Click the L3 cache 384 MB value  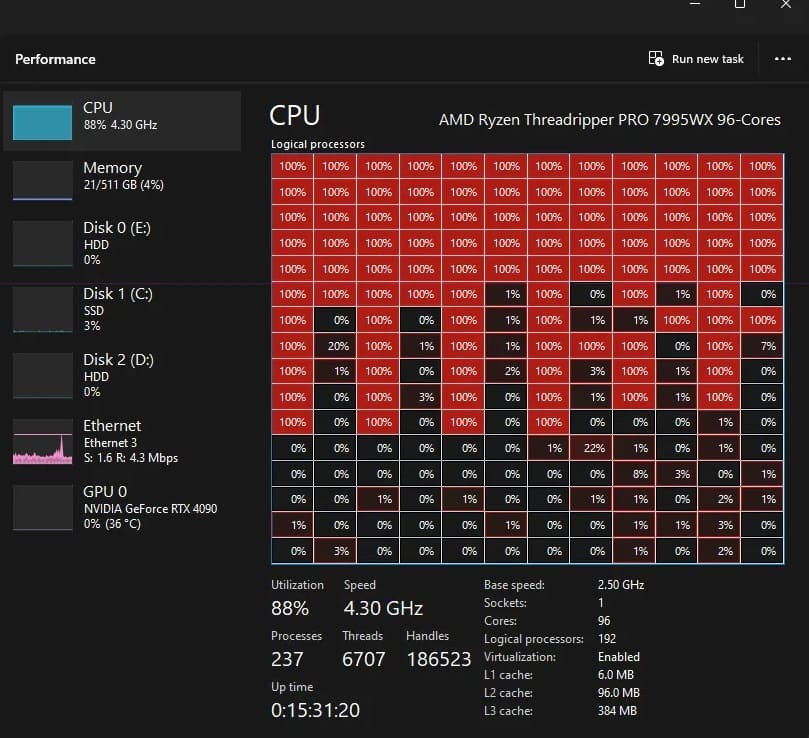(x=617, y=711)
